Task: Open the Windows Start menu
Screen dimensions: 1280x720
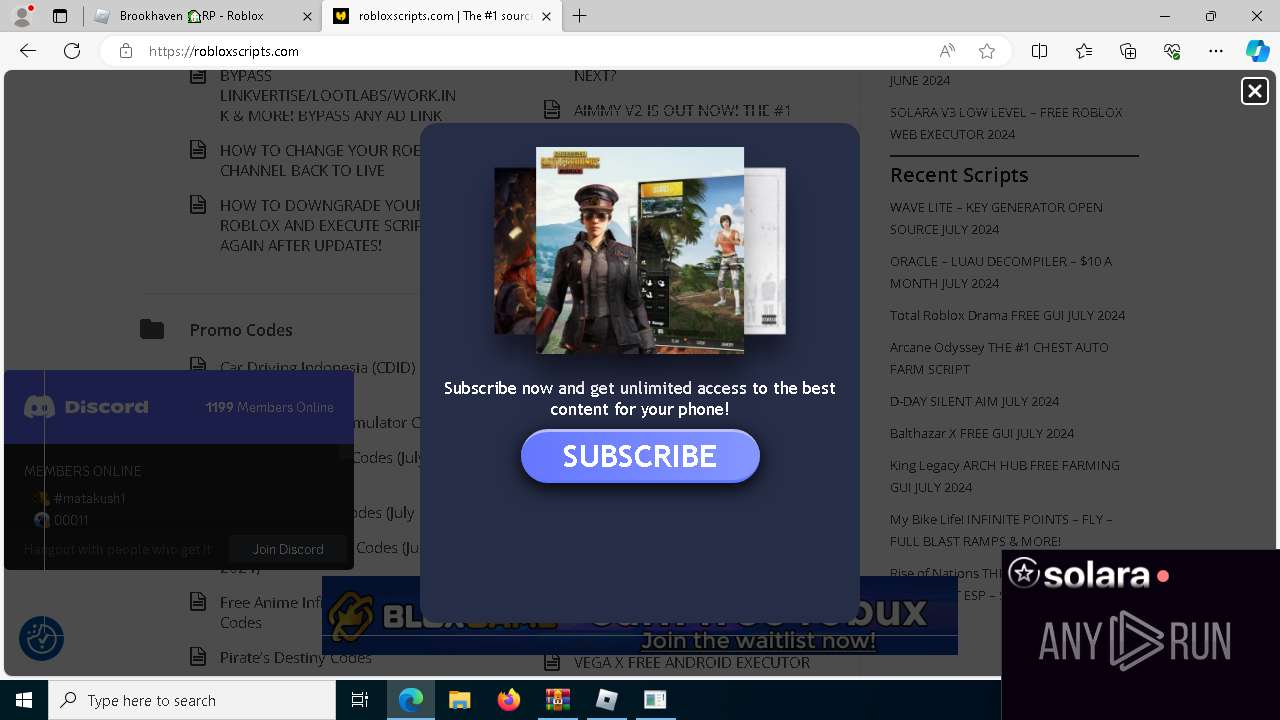Action: (x=24, y=700)
